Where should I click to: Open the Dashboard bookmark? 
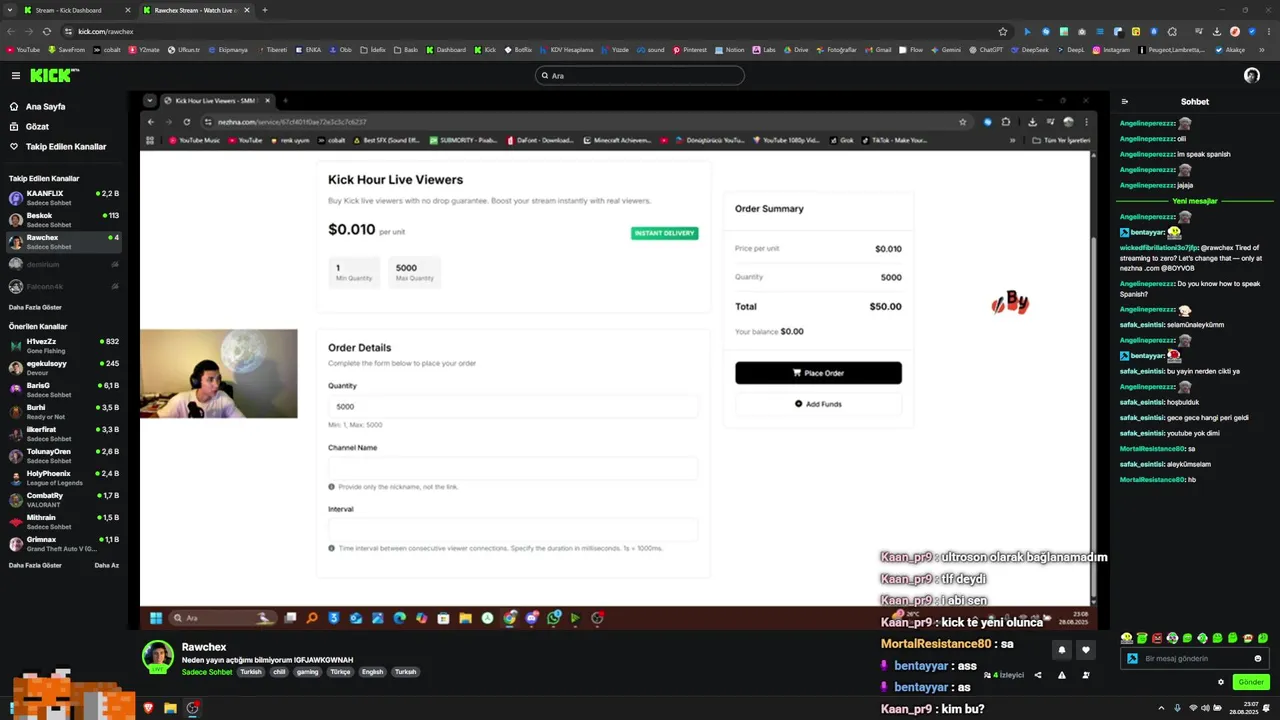446,49
